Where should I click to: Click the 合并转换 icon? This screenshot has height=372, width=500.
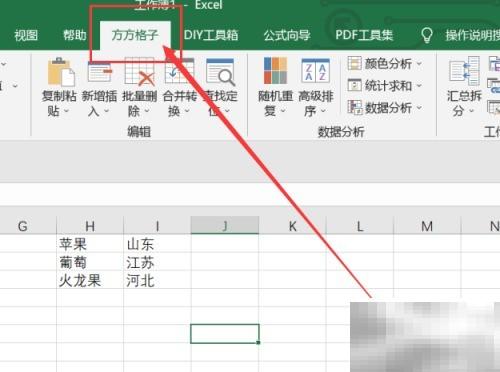tap(179, 71)
